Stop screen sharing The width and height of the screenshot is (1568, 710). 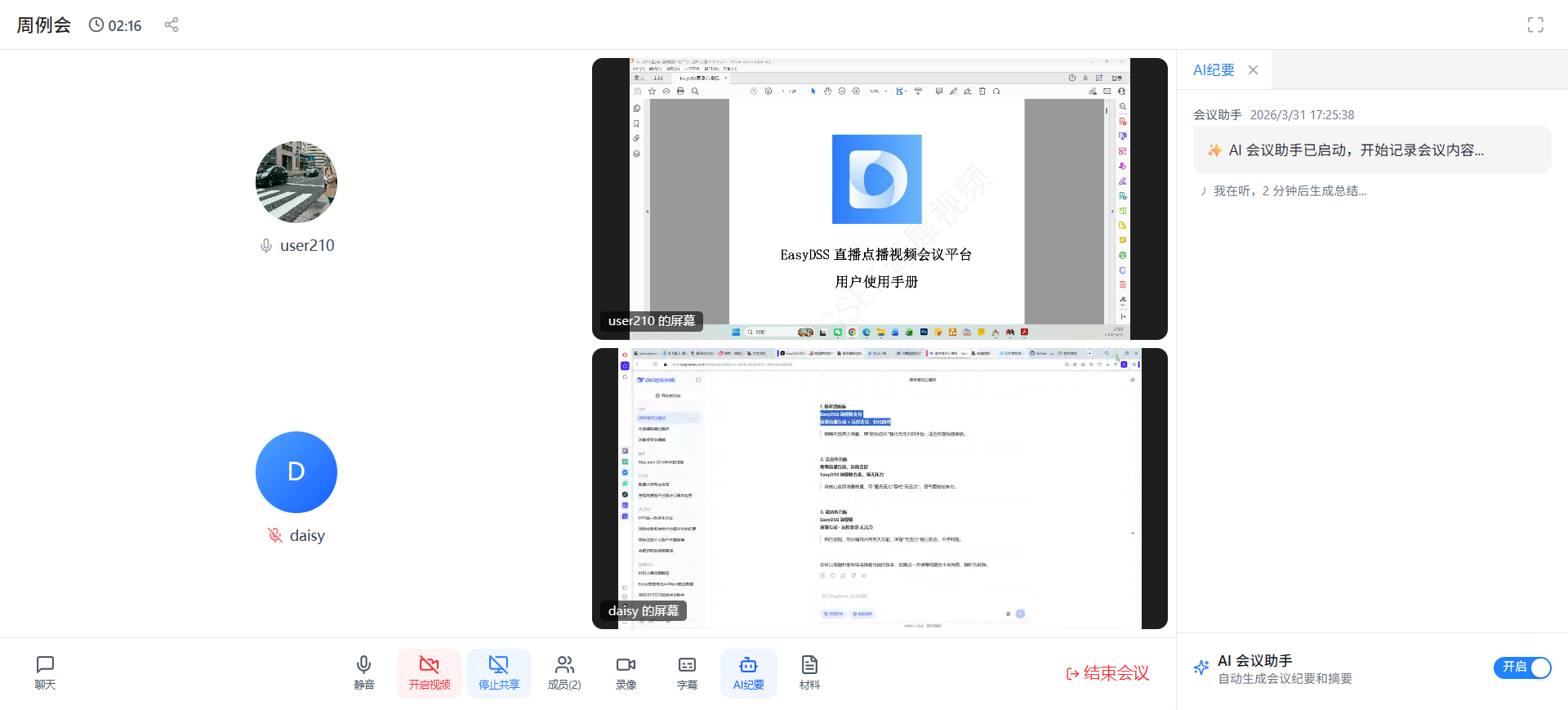[x=499, y=673]
